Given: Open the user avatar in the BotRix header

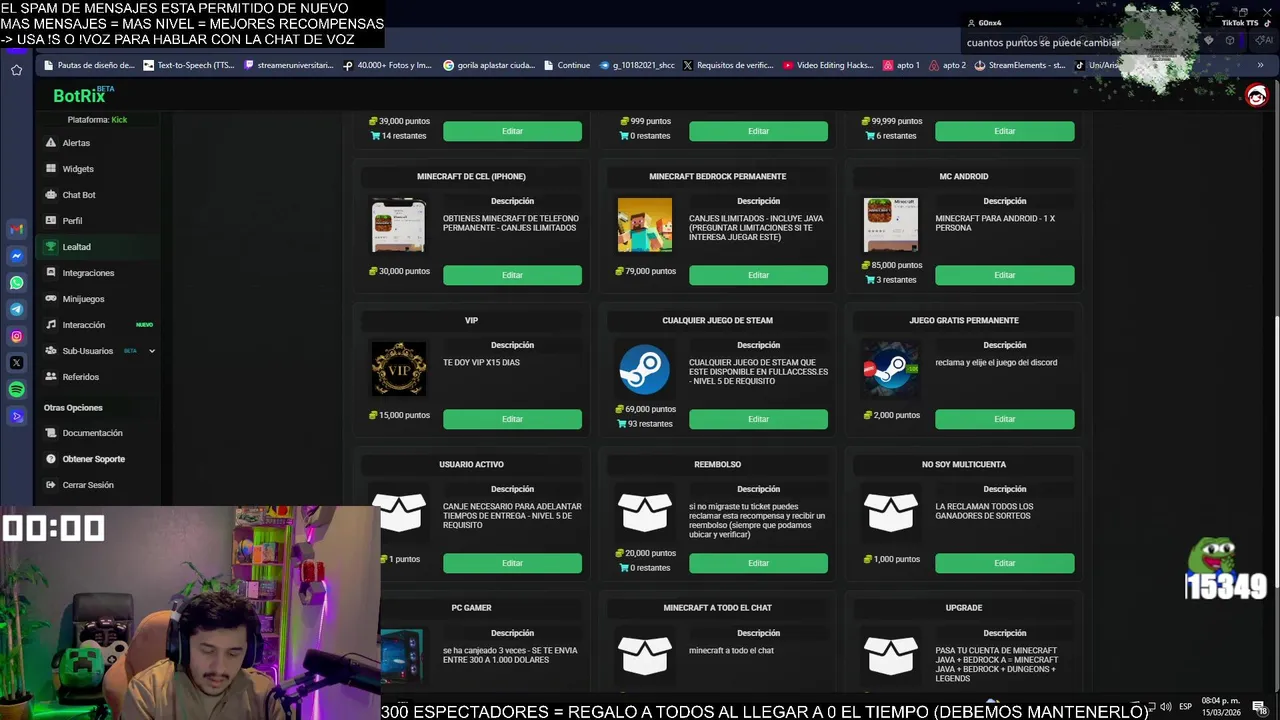Looking at the screenshot, I should [1256, 95].
